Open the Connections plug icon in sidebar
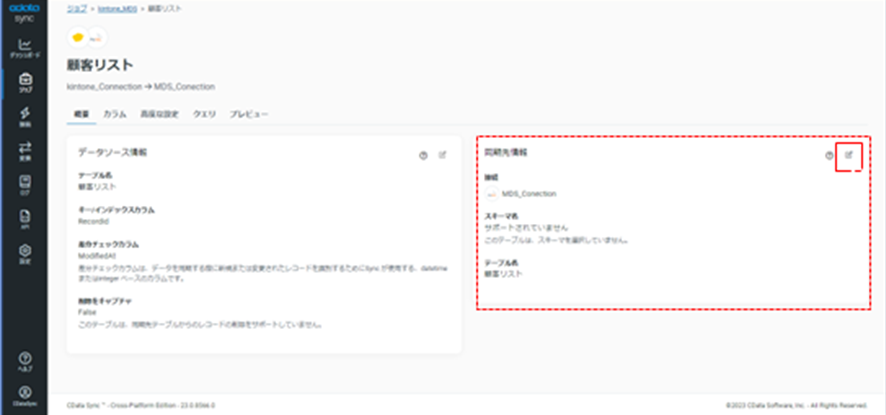Image resolution: width=886 pixels, height=415 pixels. [x=25, y=113]
